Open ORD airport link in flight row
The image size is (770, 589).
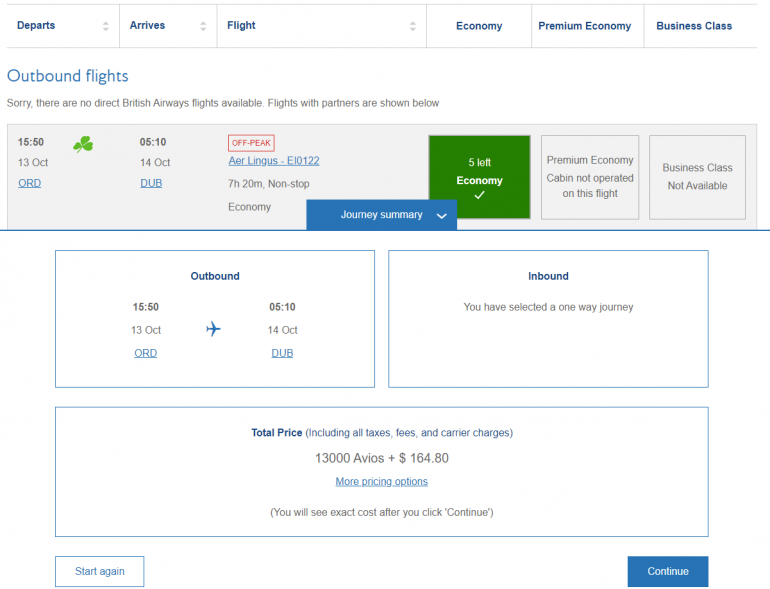pyautogui.click(x=30, y=183)
